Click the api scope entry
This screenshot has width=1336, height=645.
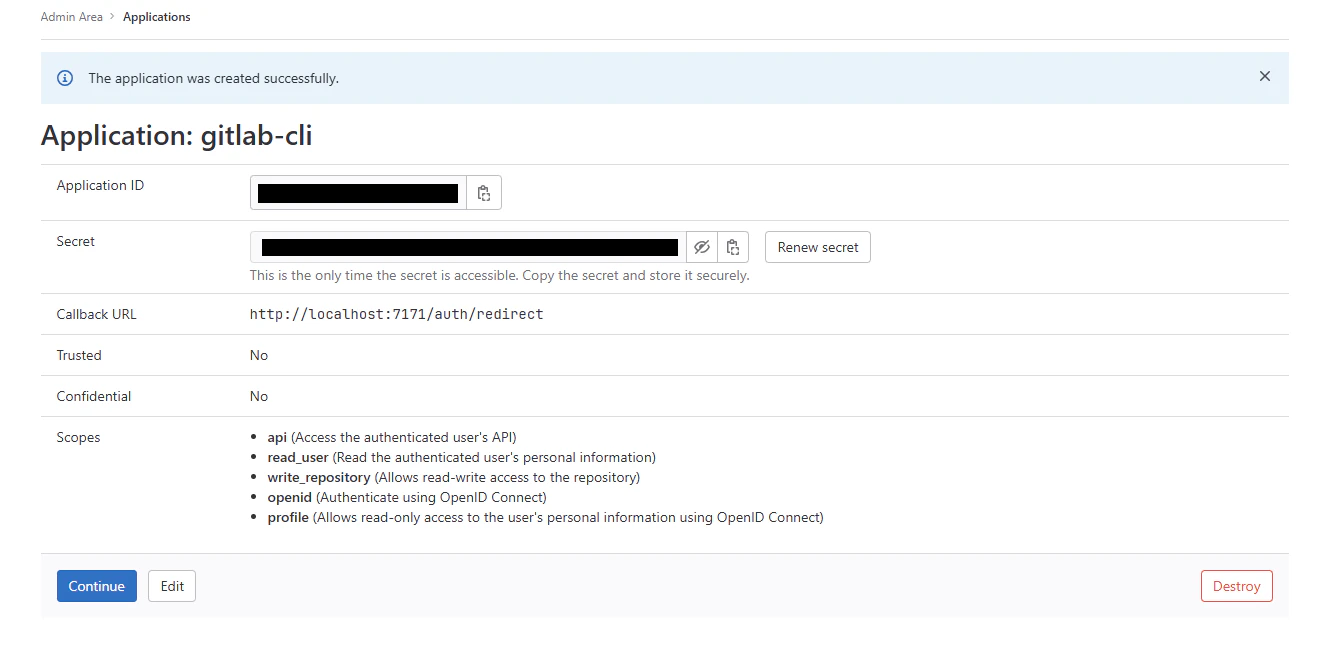coord(392,437)
